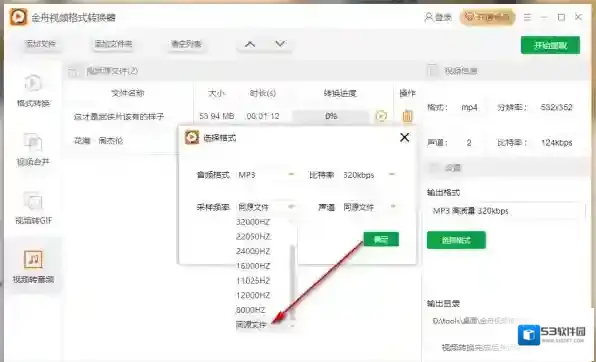The image size is (596, 362).
Task: Confirm the dialog with green 确定 button
Action: (x=381, y=239)
